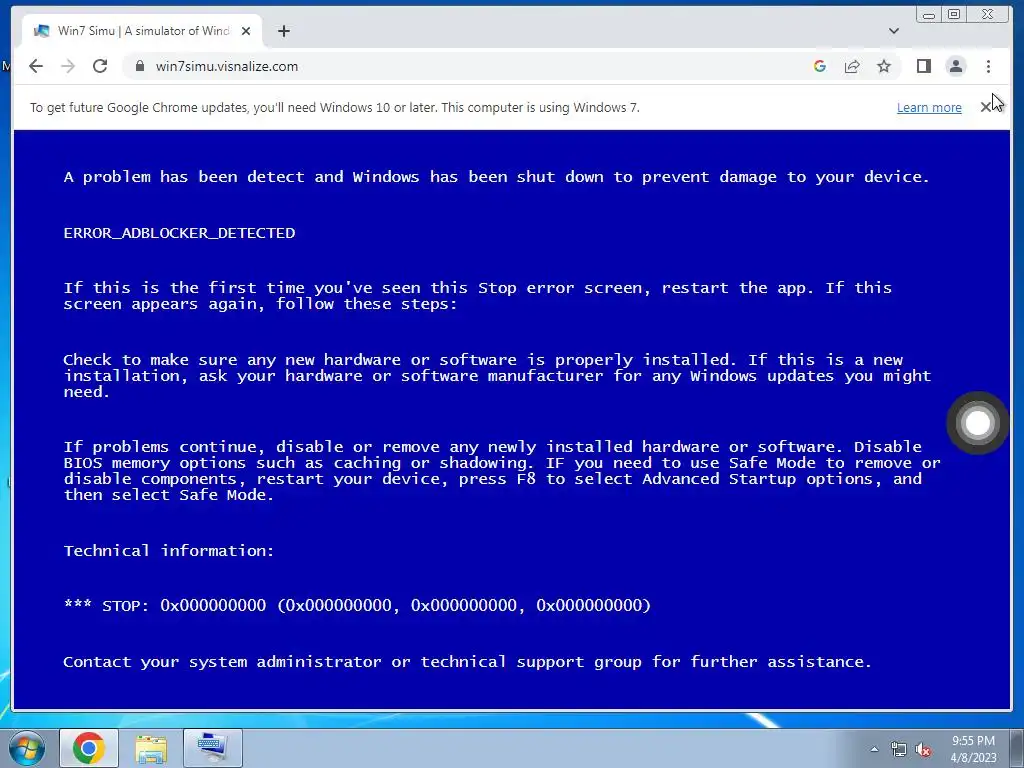This screenshot has width=1024, height=768.
Task: Share this page using the share icon
Action: [x=852, y=66]
